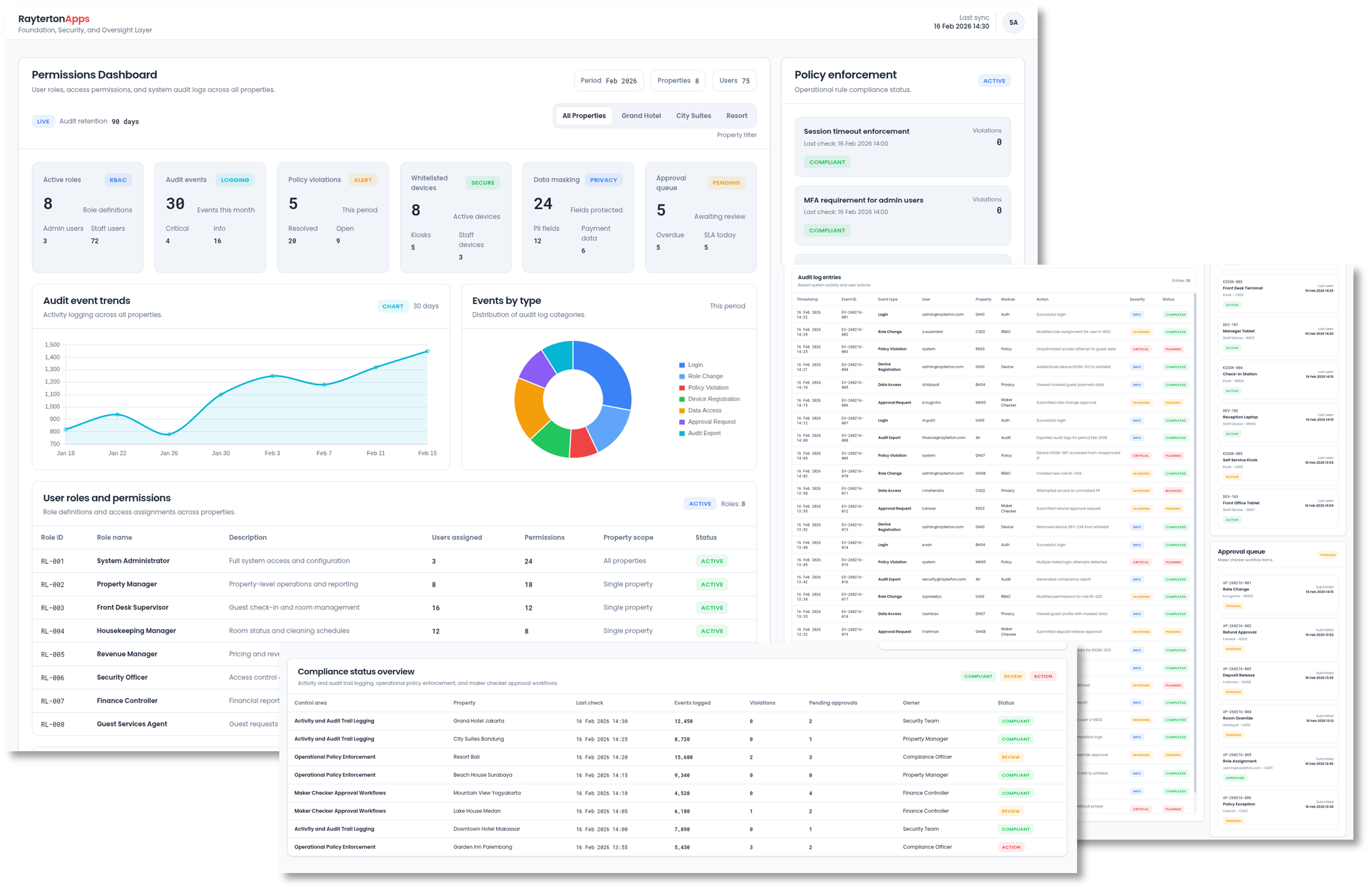Click the SA user avatar icon
Image resolution: width=1372 pixels, height=890 pixels.
tap(1014, 22)
